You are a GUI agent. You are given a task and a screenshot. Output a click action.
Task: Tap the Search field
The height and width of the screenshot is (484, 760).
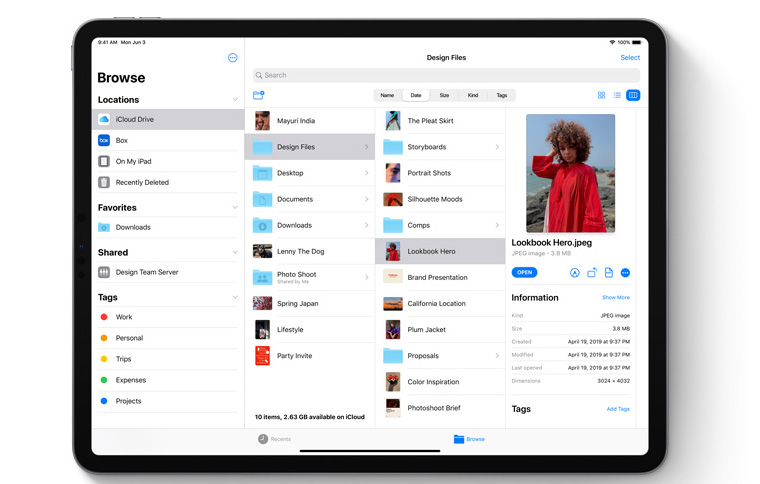[446, 75]
